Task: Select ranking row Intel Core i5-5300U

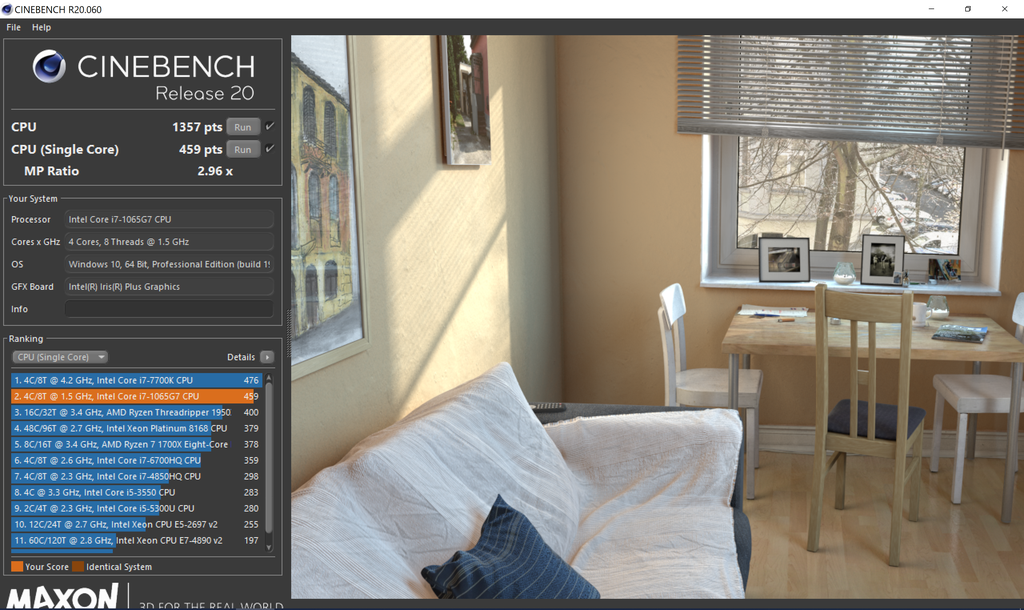Action: (136, 508)
